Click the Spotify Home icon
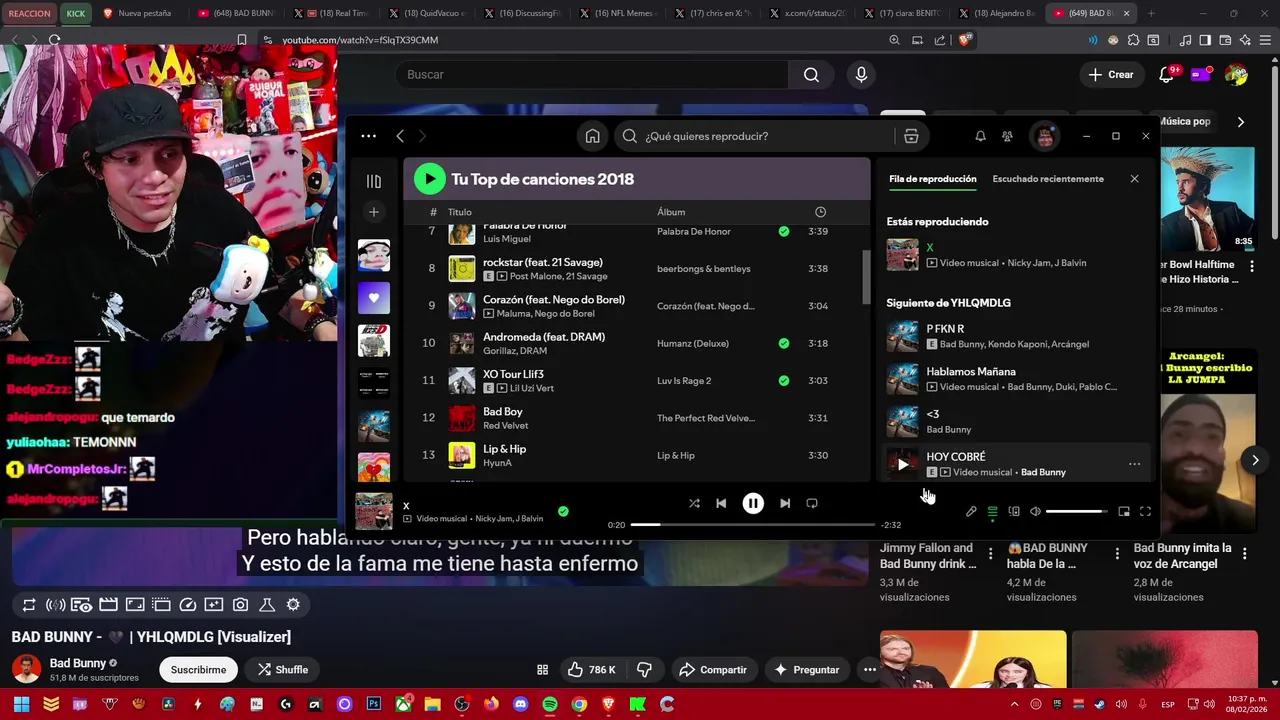 tap(593, 136)
